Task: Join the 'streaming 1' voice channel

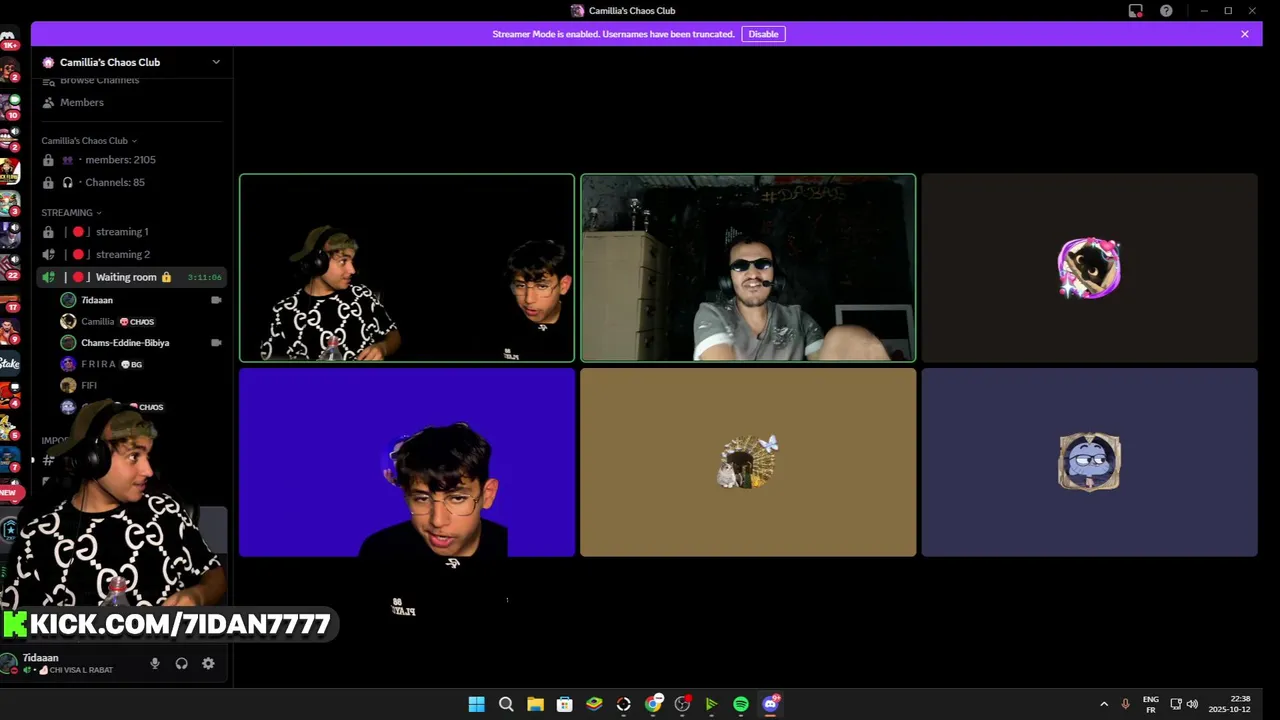Action: point(131,232)
